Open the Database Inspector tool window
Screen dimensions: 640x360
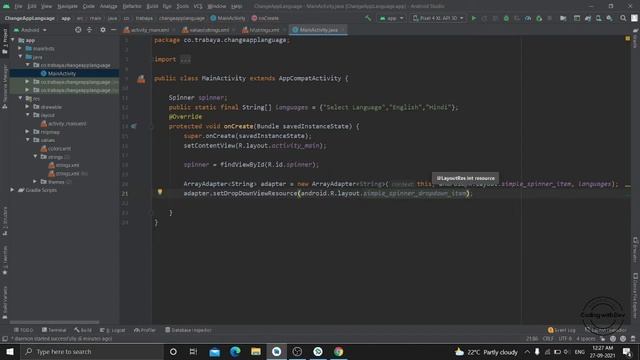click(x=188, y=330)
